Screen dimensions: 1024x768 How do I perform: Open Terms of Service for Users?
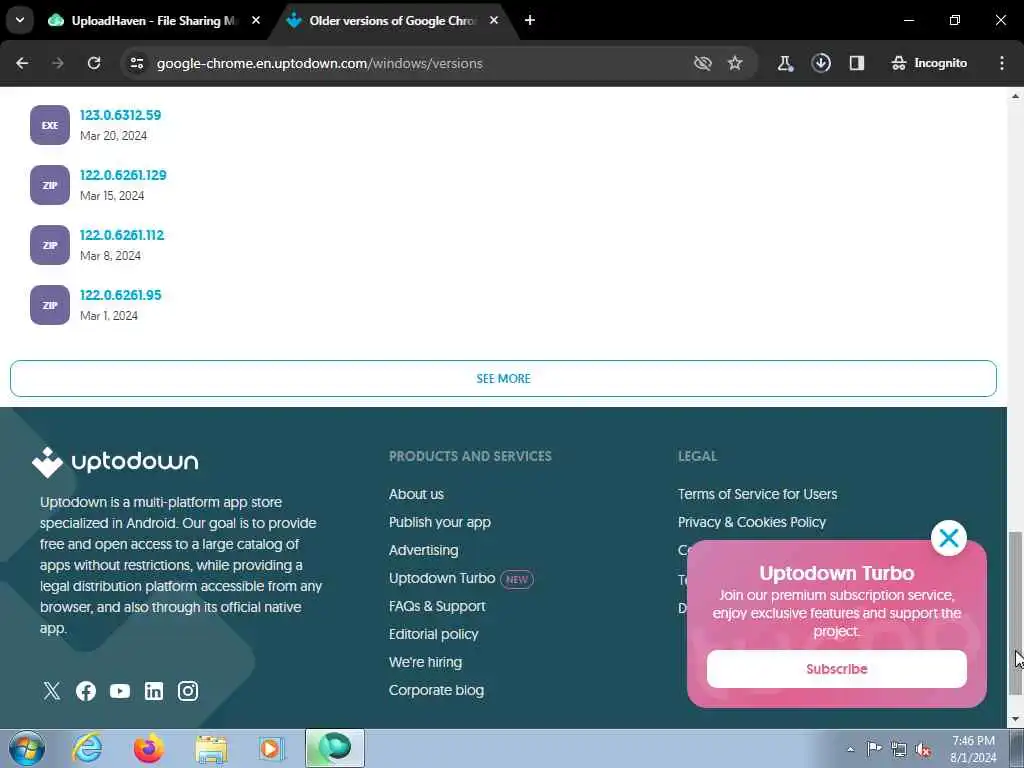click(757, 494)
